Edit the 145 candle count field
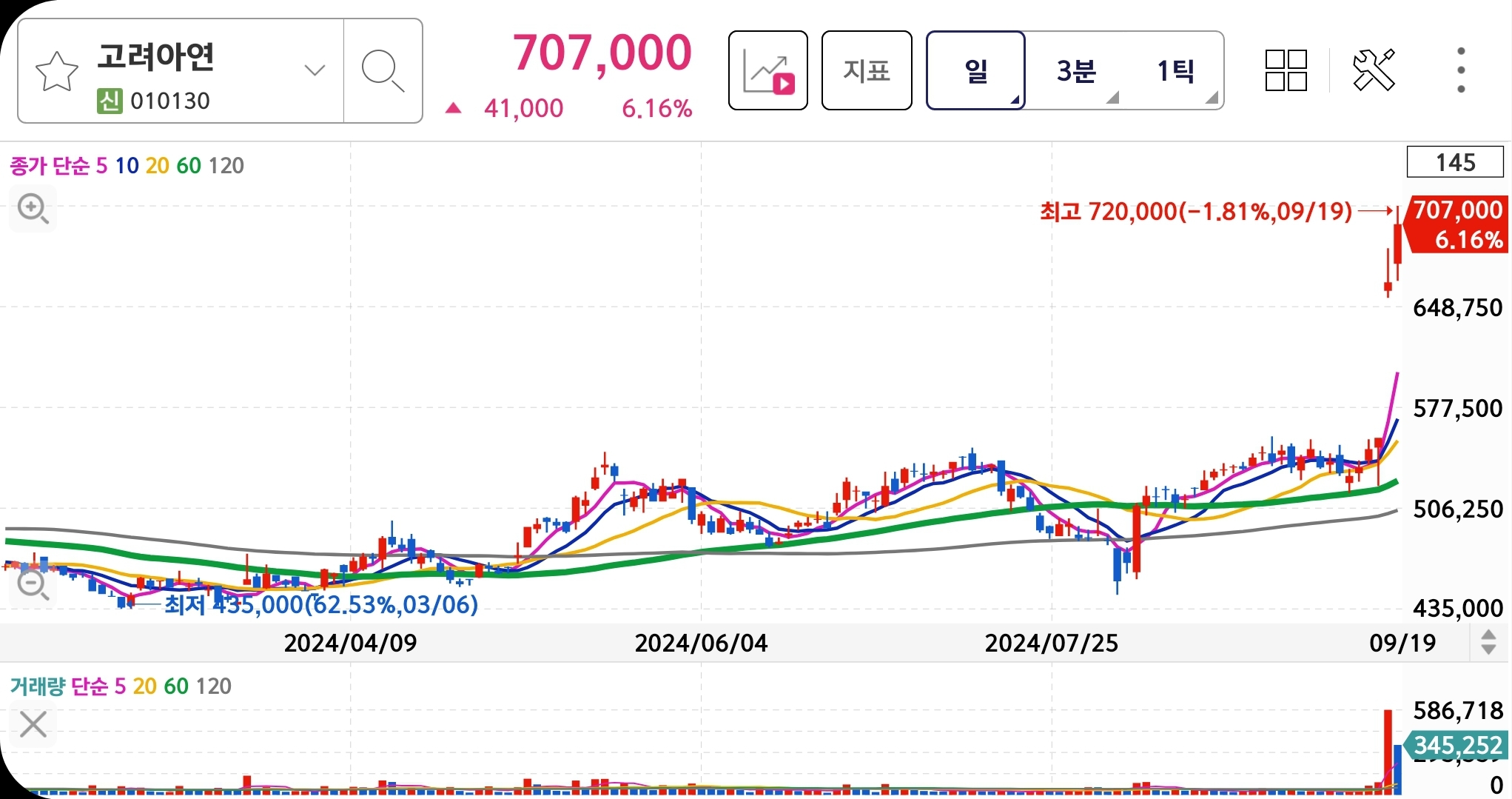 pyautogui.click(x=1455, y=162)
